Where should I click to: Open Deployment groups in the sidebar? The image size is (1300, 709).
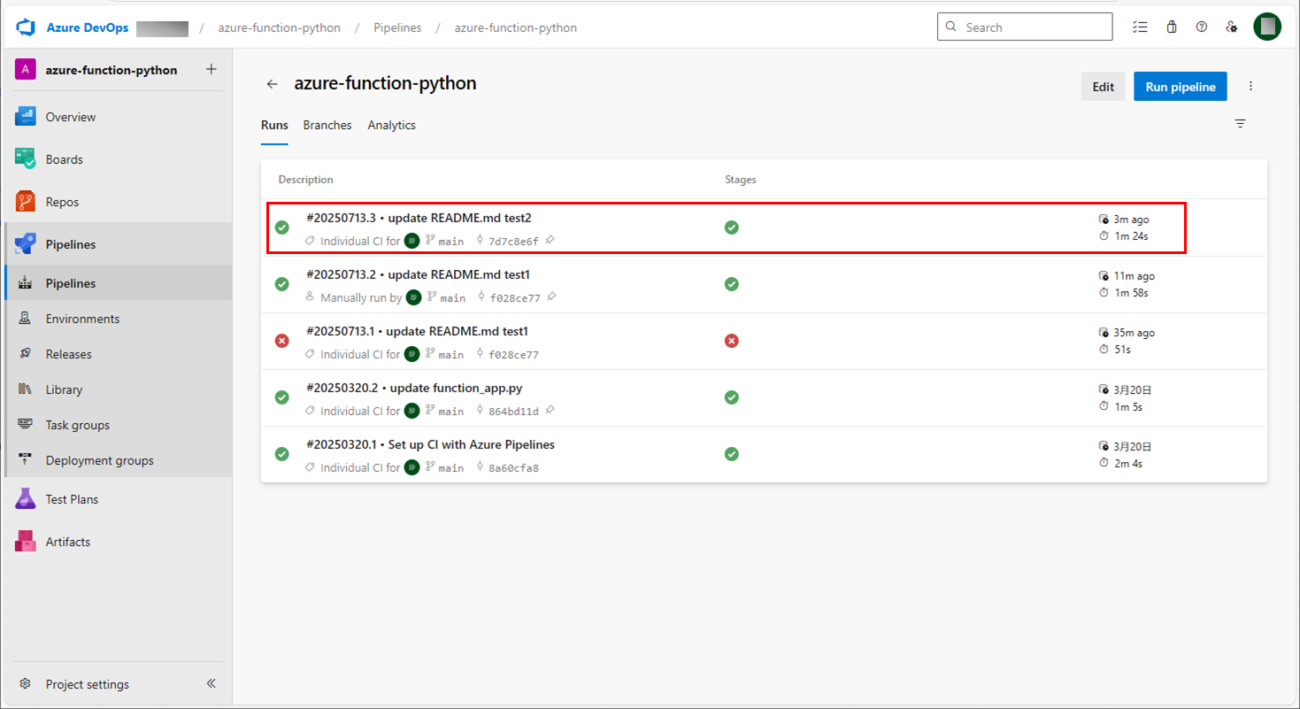(117, 461)
